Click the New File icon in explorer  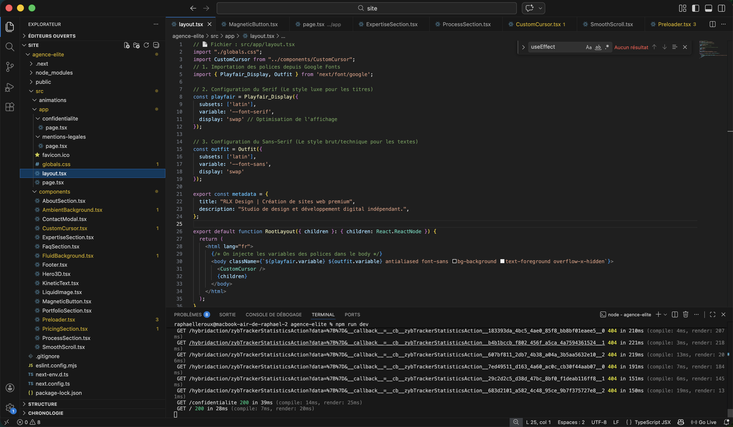(x=126, y=45)
